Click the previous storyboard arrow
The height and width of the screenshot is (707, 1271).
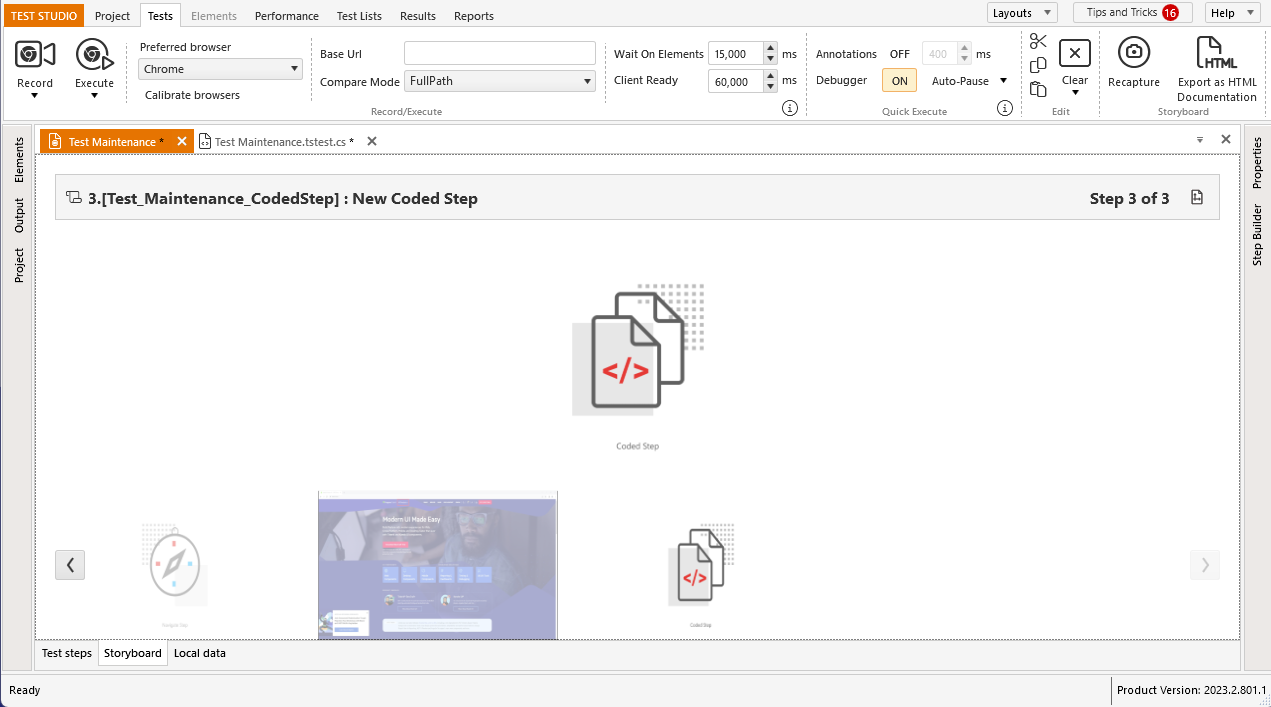[70, 565]
